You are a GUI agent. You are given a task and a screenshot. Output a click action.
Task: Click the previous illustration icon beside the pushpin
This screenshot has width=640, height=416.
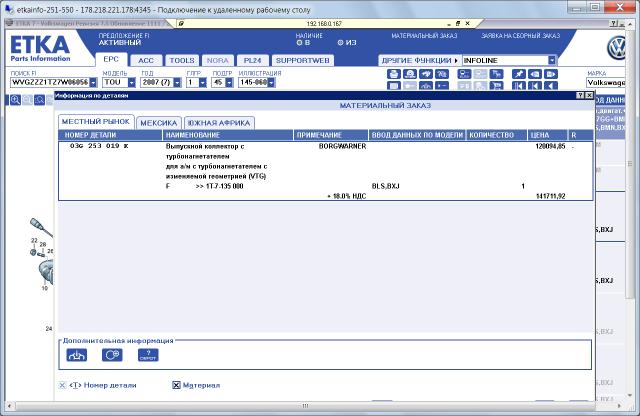[x=535, y=74]
